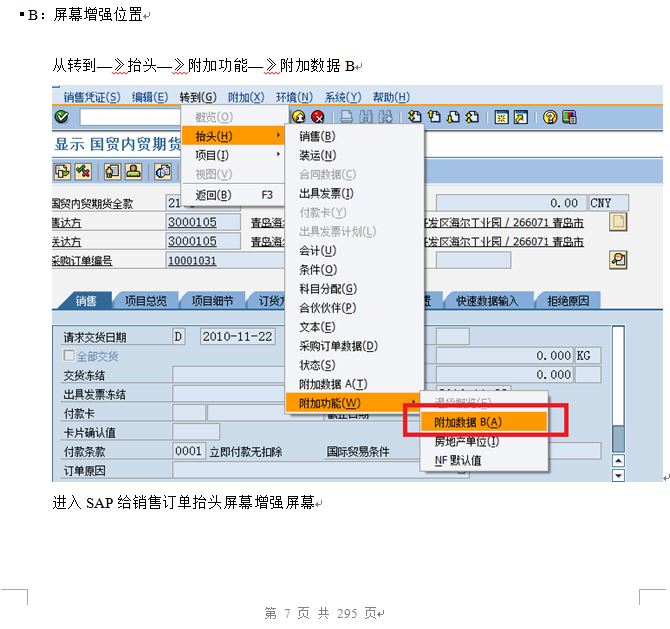The width and height of the screenshot is (670, 629).
Task: Click the Print icon in the toolbar
Action: click(x=347, y=117)
